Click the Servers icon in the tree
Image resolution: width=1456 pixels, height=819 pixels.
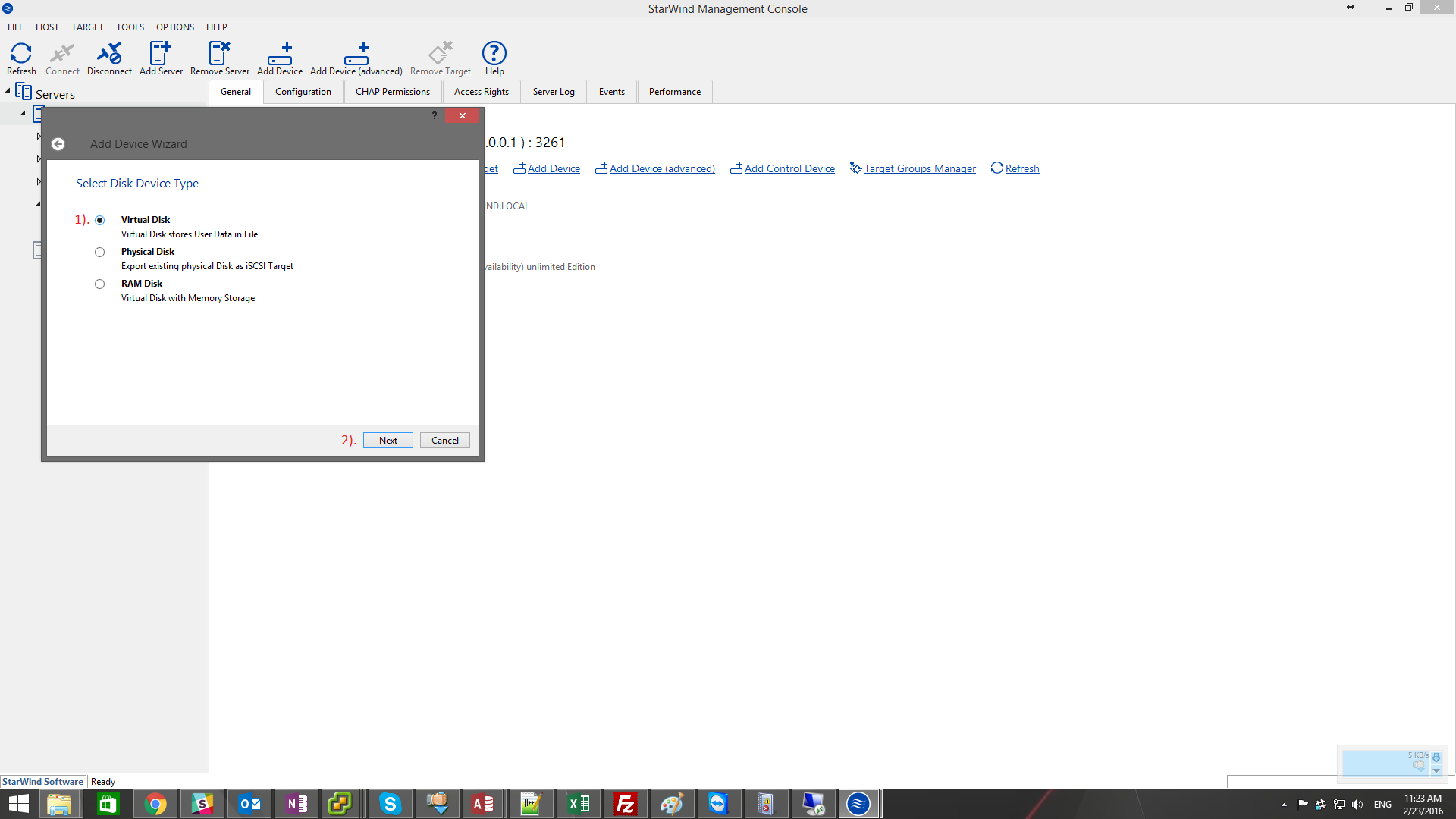click(x=24, y=93)
